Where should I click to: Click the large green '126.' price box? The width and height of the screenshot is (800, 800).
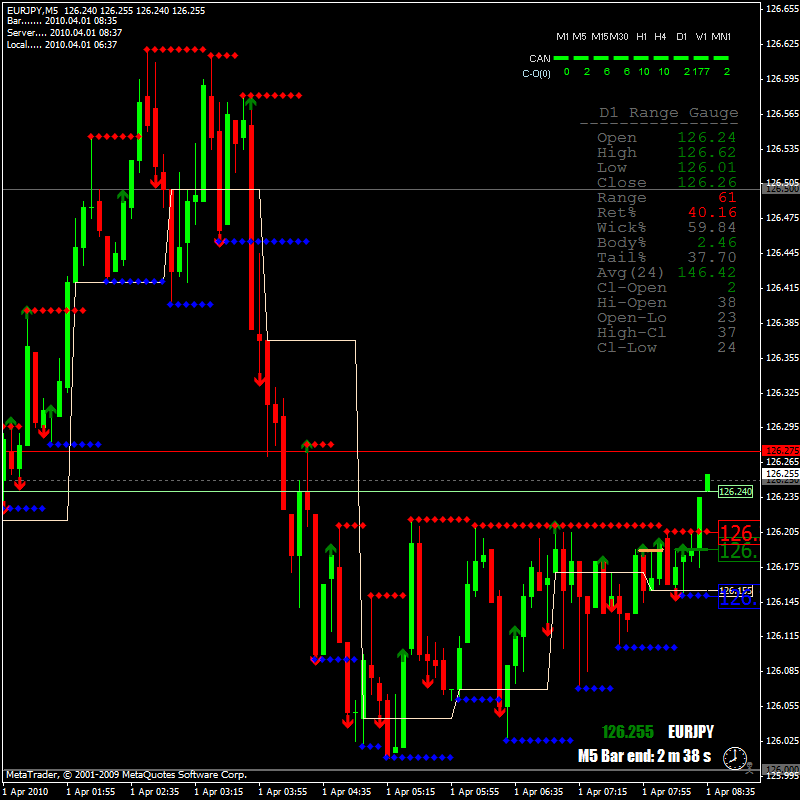[739, 551]
